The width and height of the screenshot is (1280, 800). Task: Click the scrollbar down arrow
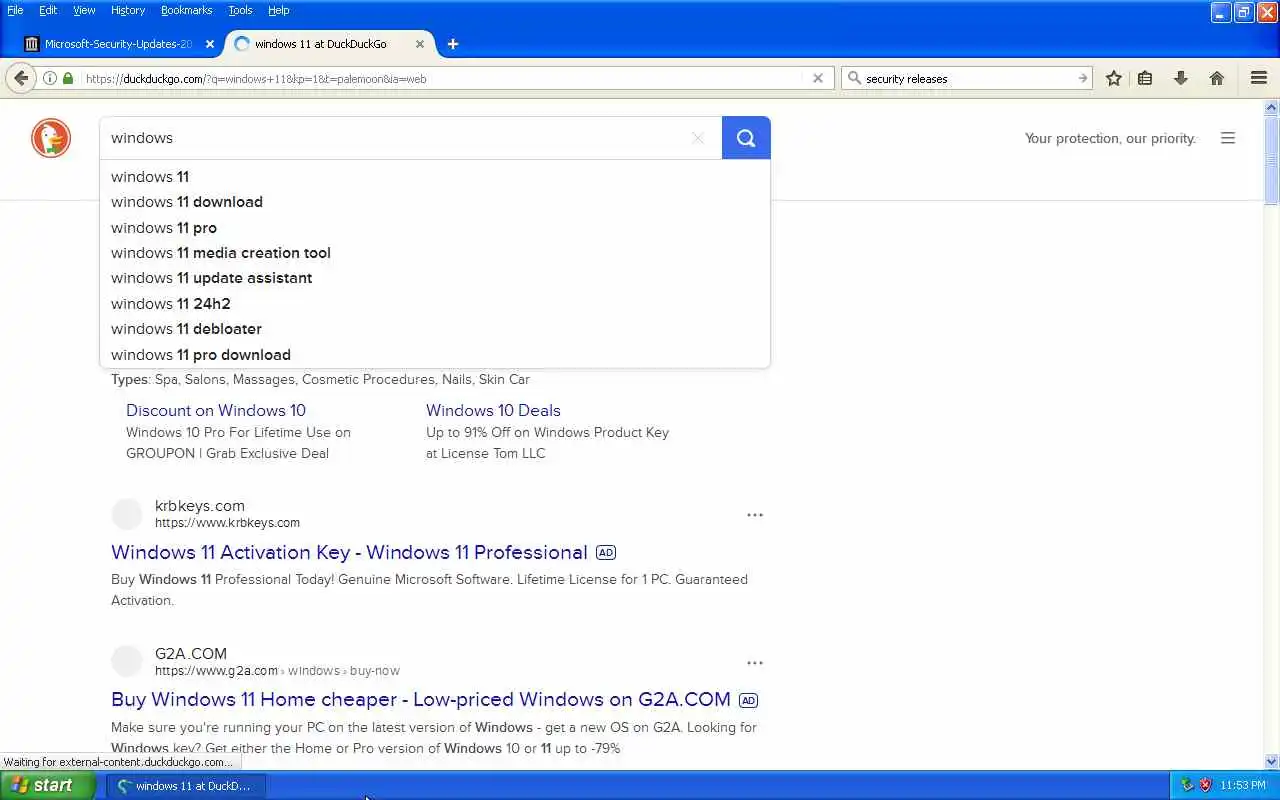(x=1272, y=761)
